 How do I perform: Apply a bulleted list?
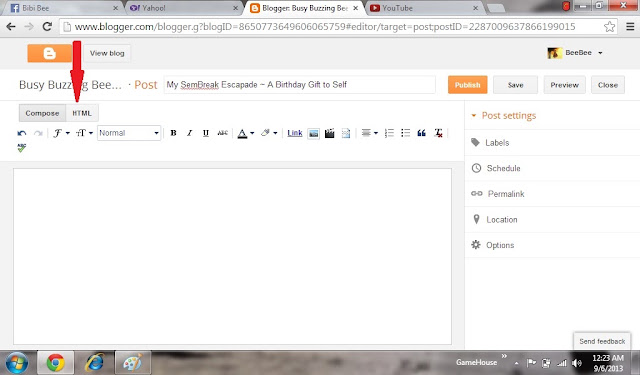coord(405,133)
